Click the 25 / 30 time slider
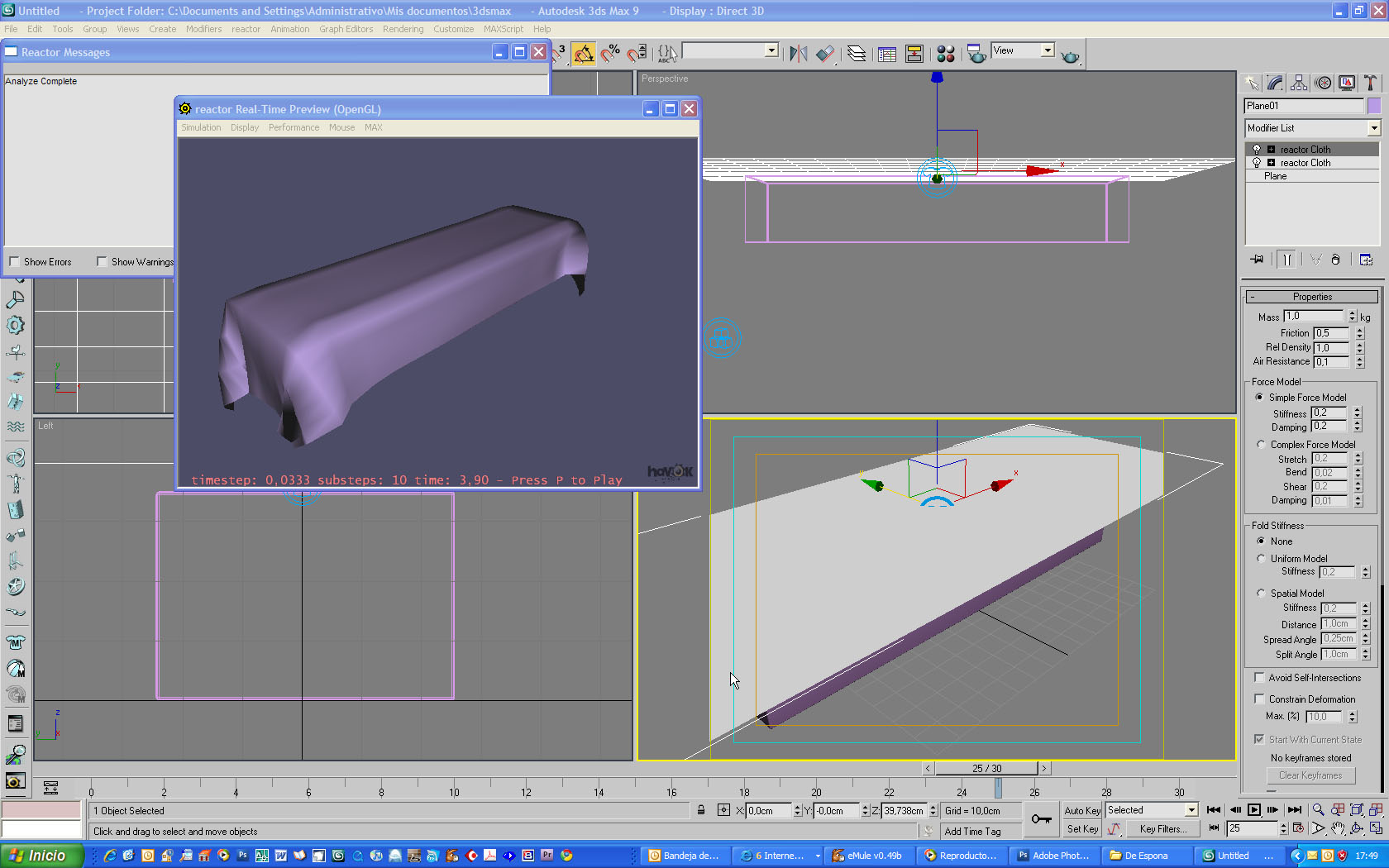Screen dimensions: 1389x868 (x=986, y=769)
